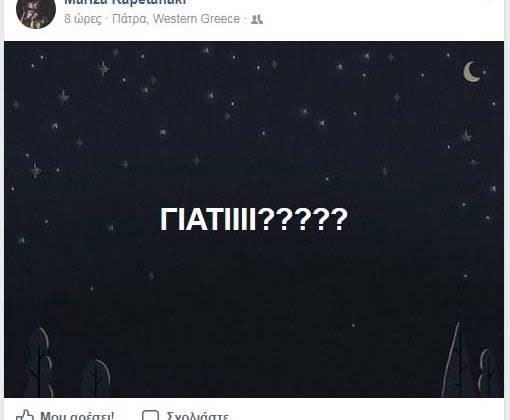Click the small round bush near bottom-left
The width and height of the screenshot is (510, 420).
click(x=96, y=378)
